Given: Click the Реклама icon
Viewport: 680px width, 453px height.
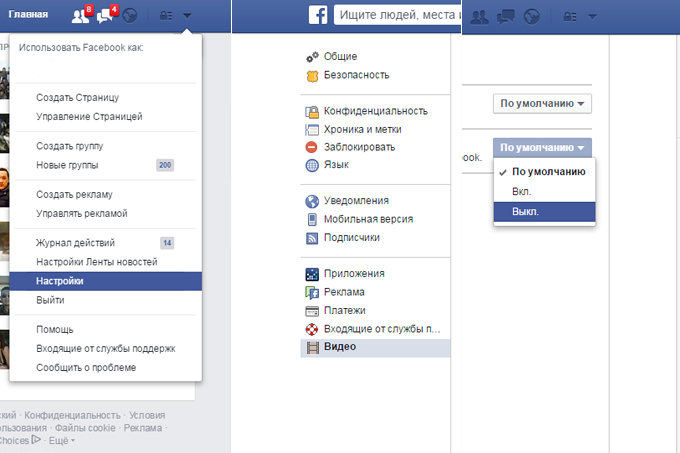Looking at the screenshot, I should coord(312,293).
